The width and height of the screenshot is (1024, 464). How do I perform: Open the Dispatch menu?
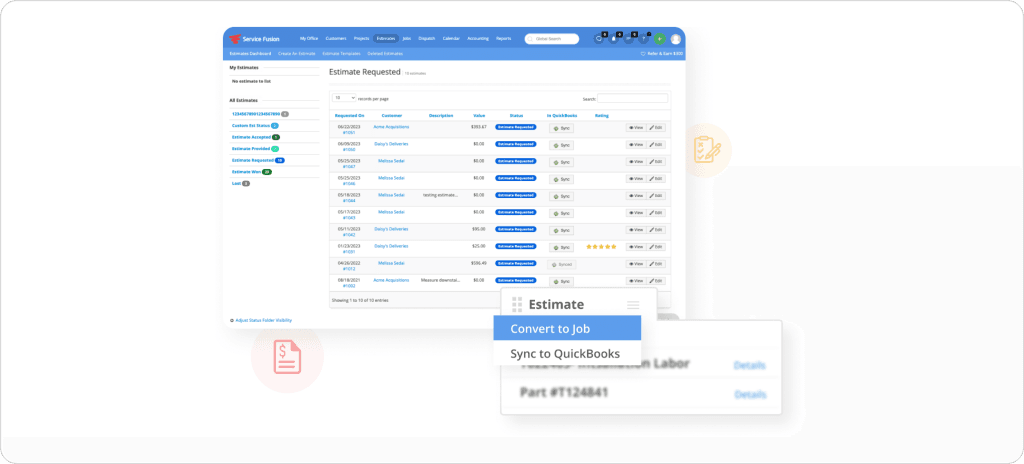[426, 39]
